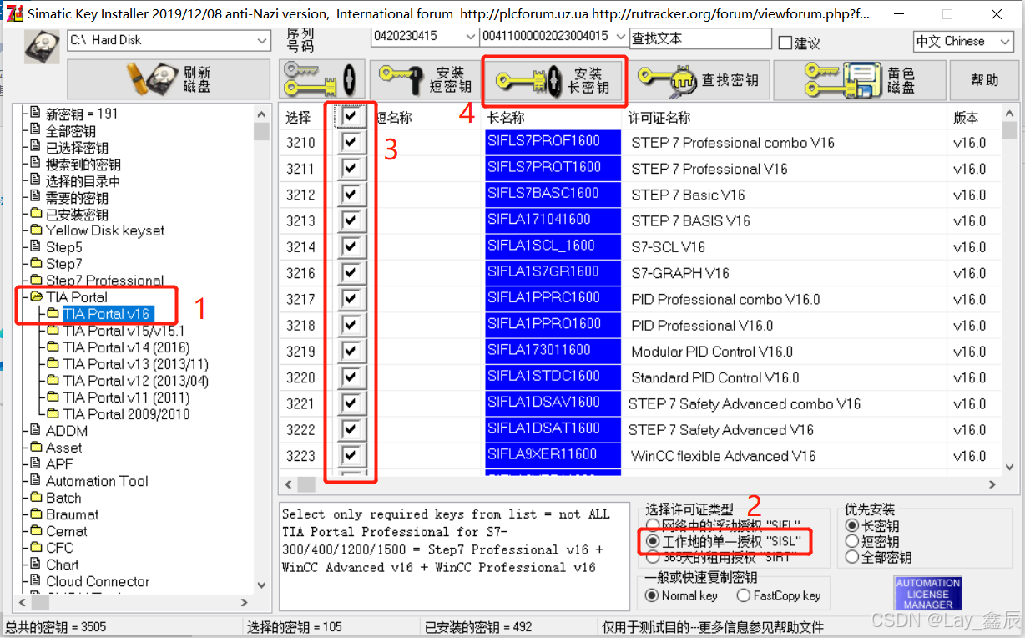Select TIA Portal v14 (2016) folder

pyautogui.click(x=126, y=347)
